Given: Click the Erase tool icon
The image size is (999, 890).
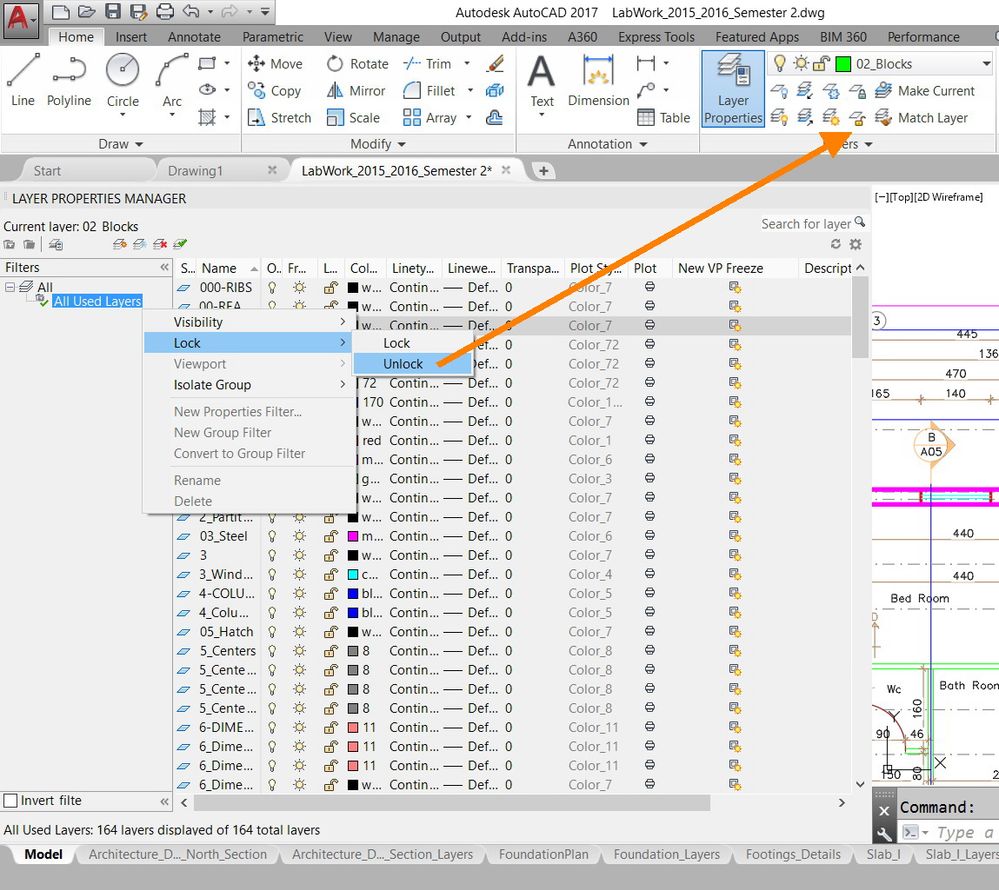Looking at the screenshot, I should pos(494,64).
